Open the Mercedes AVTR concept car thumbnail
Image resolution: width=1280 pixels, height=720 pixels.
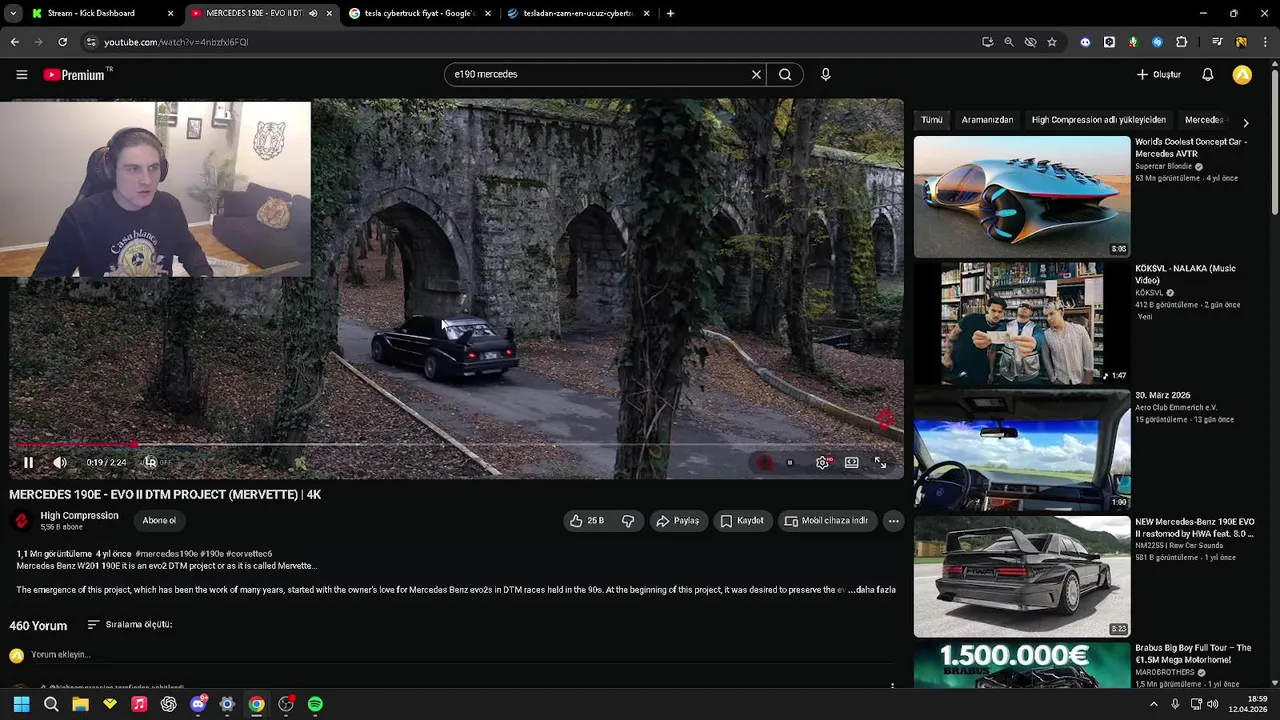1022,197
